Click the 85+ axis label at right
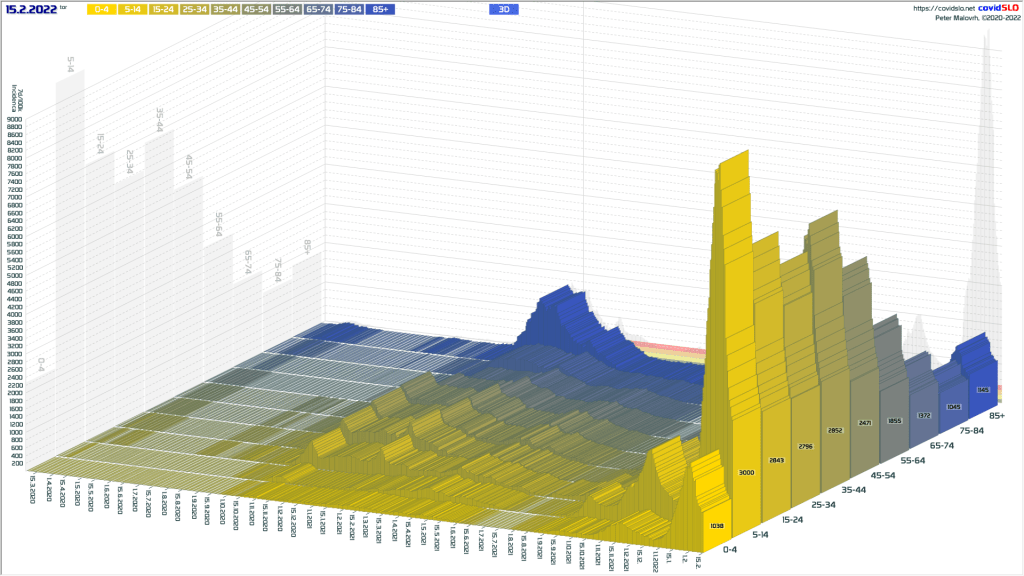Screen dimensions: 1024x576 996,415
